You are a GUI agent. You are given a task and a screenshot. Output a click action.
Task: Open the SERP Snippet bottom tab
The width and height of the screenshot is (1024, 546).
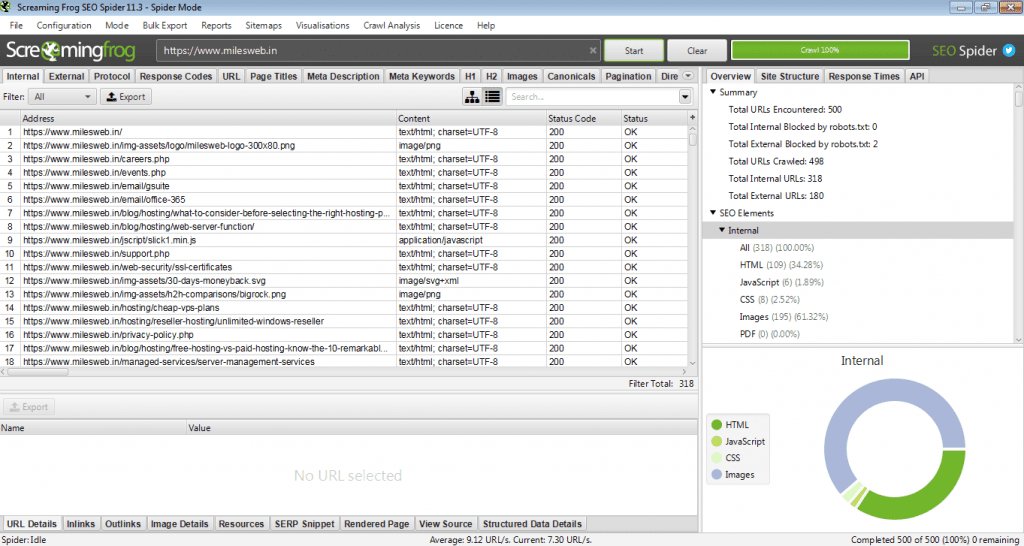click(304, 524)
